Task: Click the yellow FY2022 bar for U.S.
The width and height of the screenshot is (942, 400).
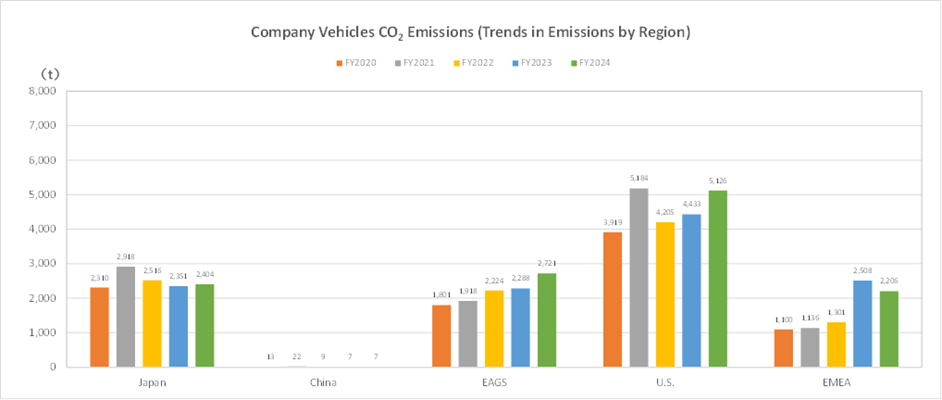Action: pyautogui.click(x=665, y=294)
